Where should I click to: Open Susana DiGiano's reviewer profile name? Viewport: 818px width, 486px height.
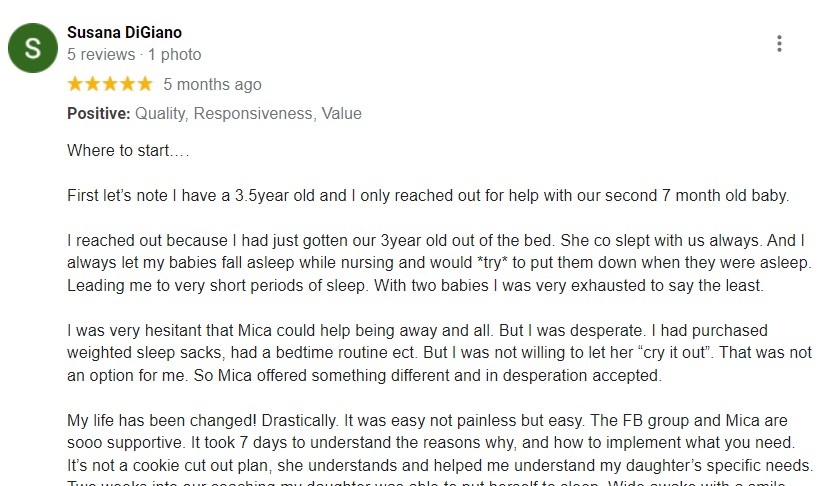pos(124,33)
